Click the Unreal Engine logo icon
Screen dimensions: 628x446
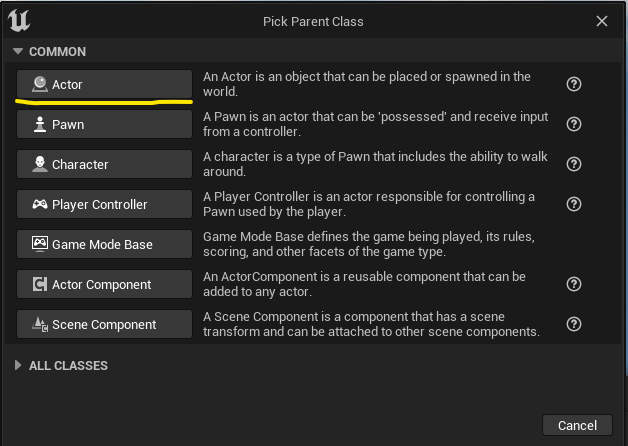(19, 20)
